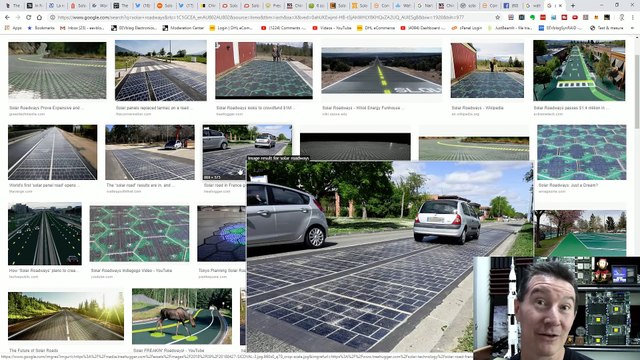Open the Moderation Center bookmark

(183, 28)
